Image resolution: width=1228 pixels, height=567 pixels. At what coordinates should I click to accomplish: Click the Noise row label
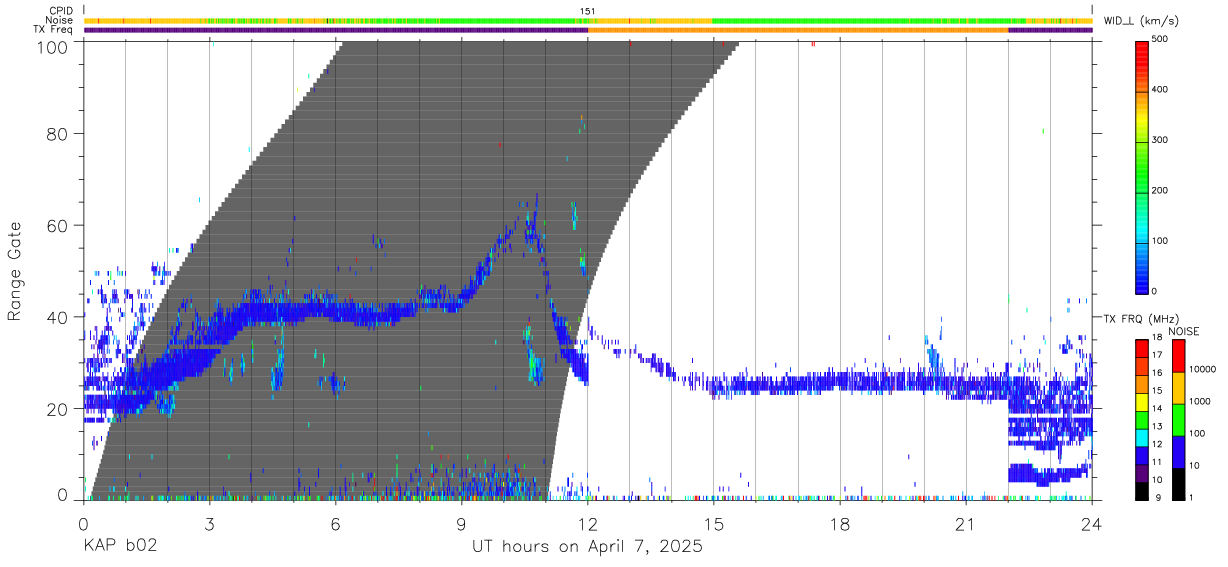point(60,20)
